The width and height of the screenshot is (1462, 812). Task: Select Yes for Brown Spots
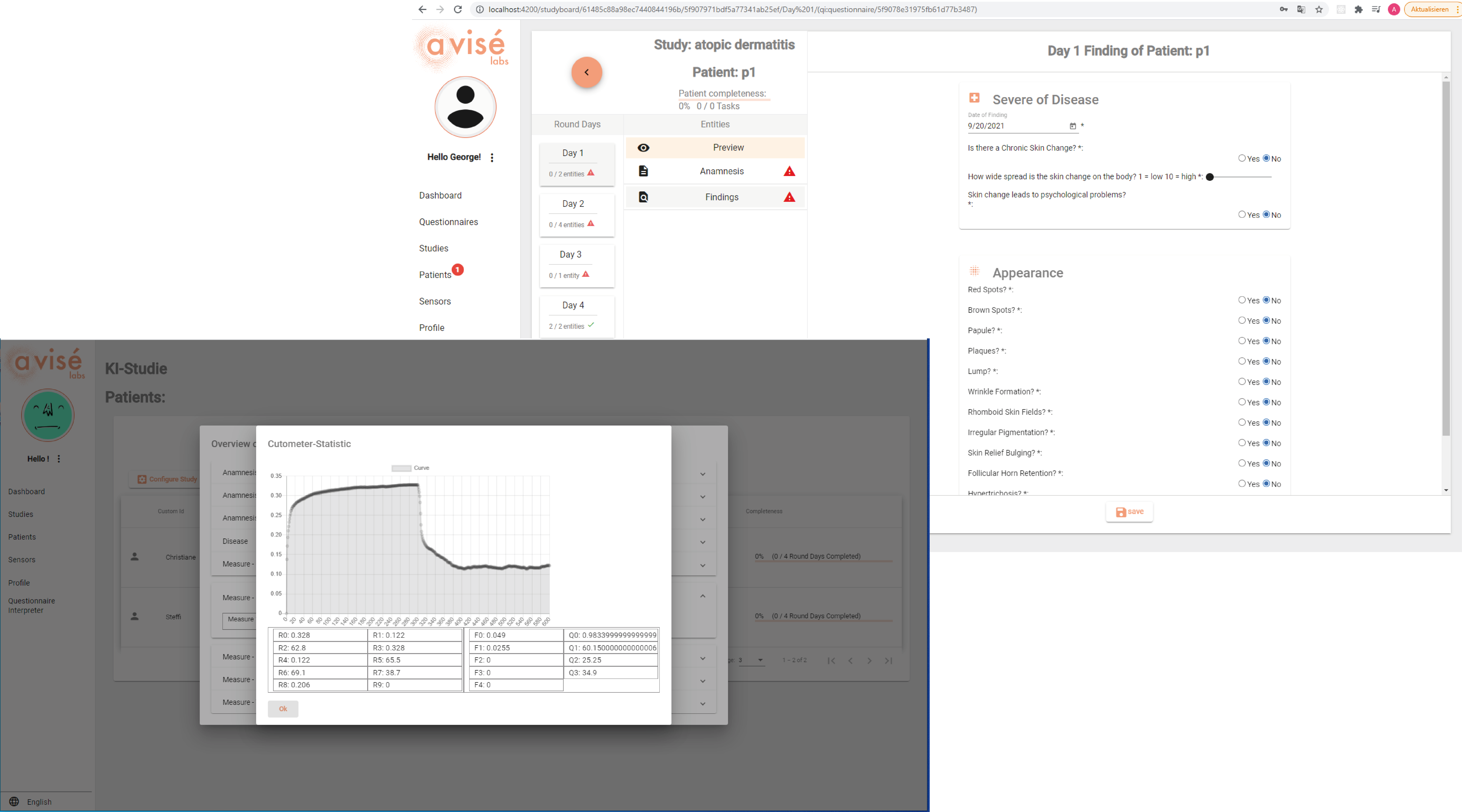[1242, 321]
